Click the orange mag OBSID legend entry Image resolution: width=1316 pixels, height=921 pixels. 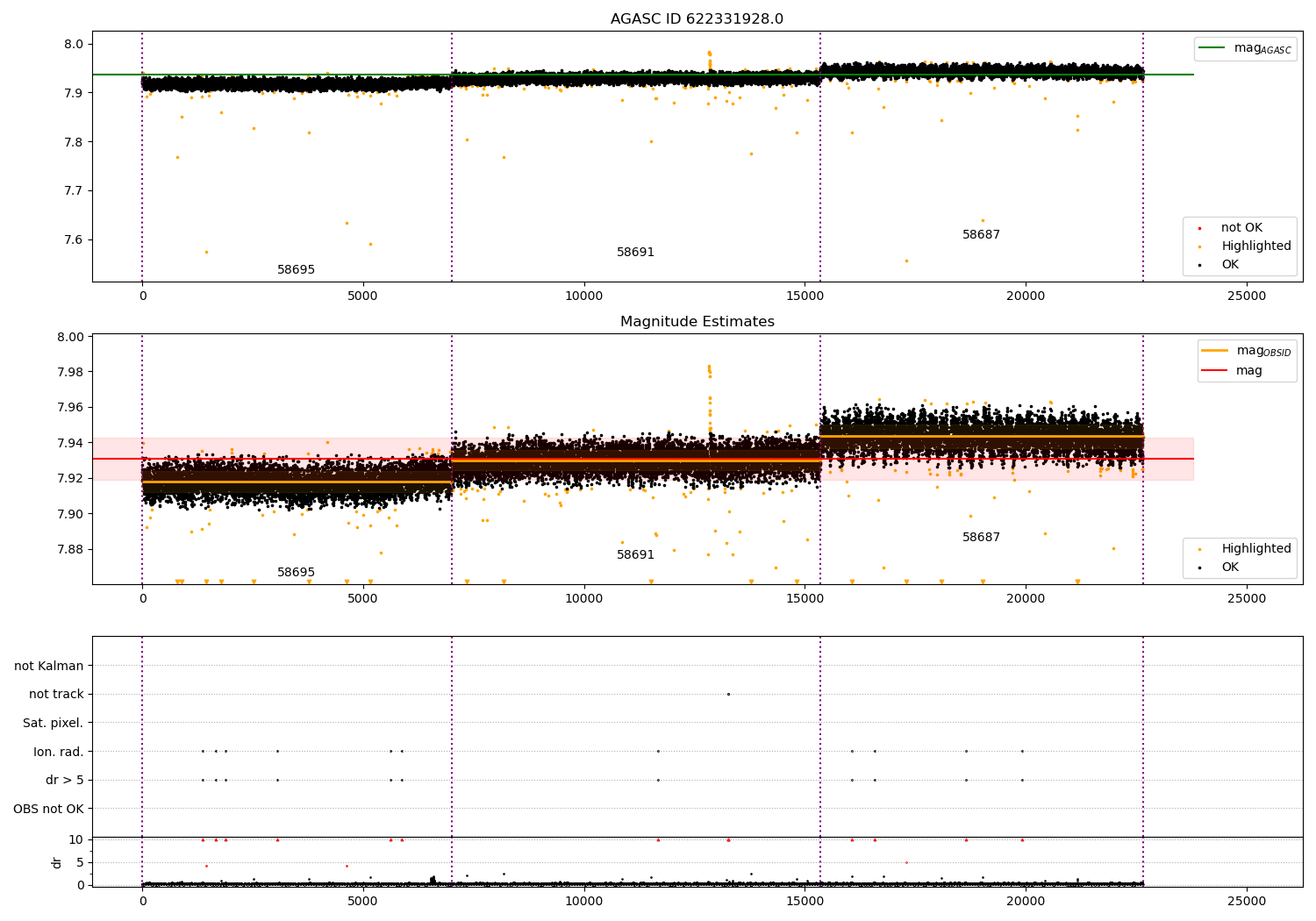pos(1247,351)
